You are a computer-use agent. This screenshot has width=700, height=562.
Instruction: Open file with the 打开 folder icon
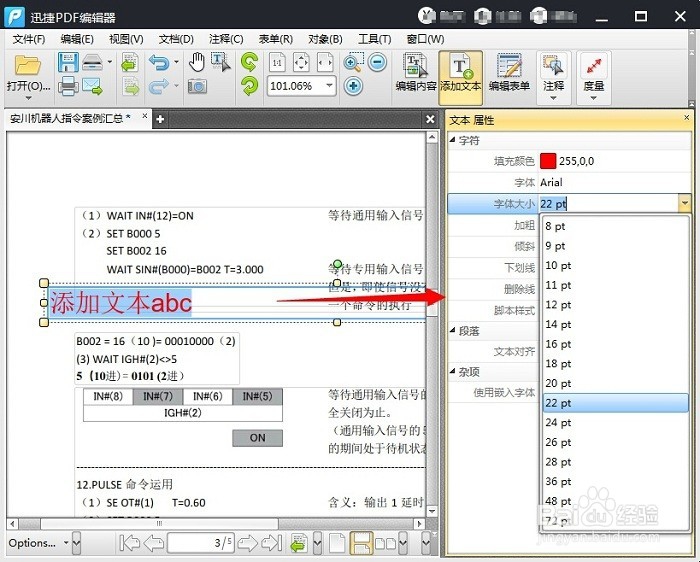28,66
